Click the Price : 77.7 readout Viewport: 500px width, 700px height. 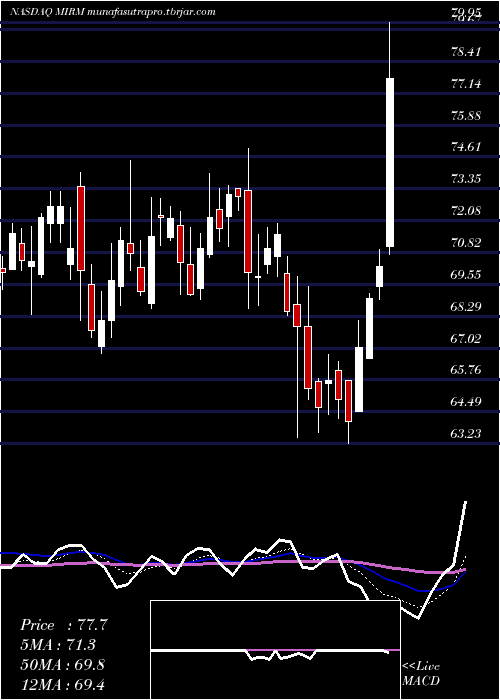pos(63,625)
